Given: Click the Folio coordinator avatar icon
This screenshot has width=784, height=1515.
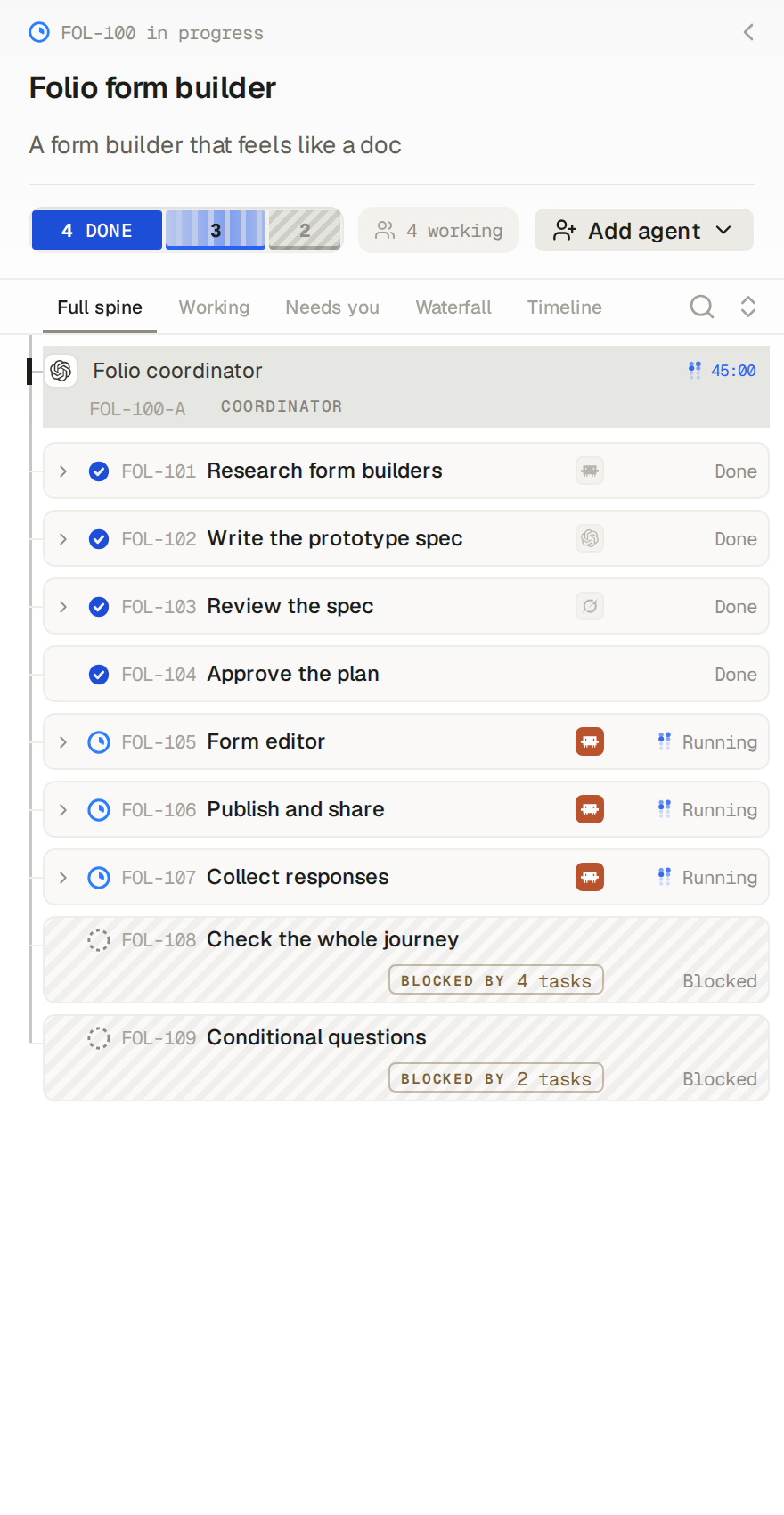Looking at the screenshot, I should click(x=61, y=371).
